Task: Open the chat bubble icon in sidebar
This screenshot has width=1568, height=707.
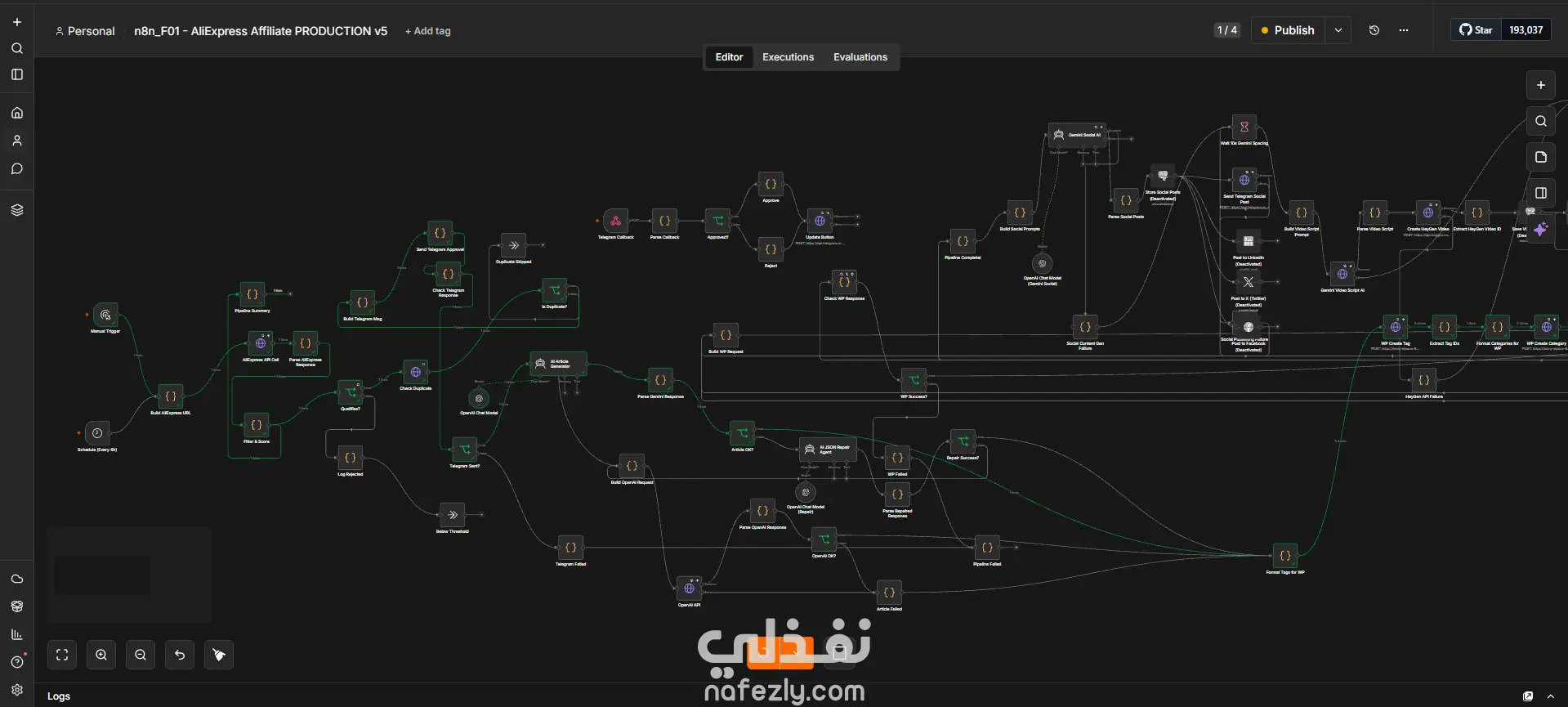Action: [x=17, y=168]
